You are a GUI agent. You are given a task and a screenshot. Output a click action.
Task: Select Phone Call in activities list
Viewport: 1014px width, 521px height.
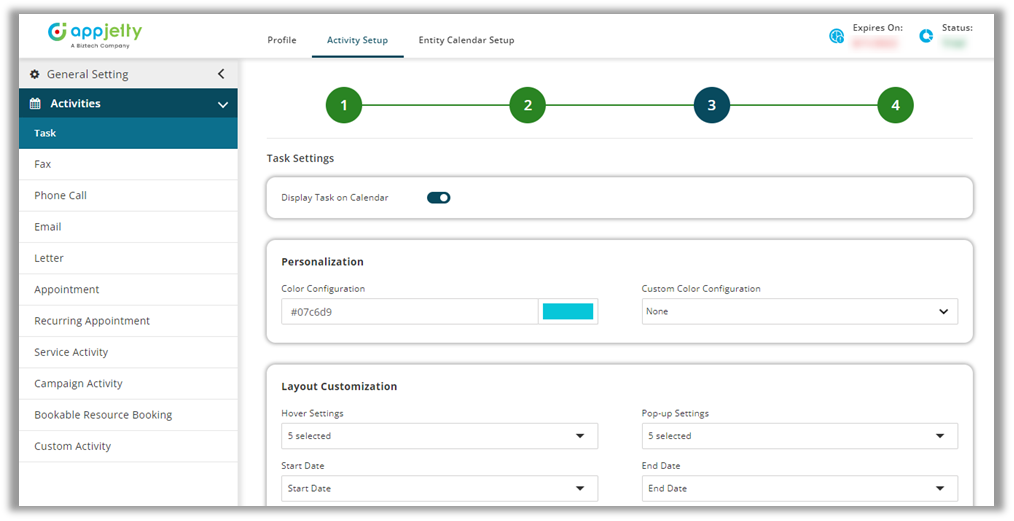[x=61, y=196]
